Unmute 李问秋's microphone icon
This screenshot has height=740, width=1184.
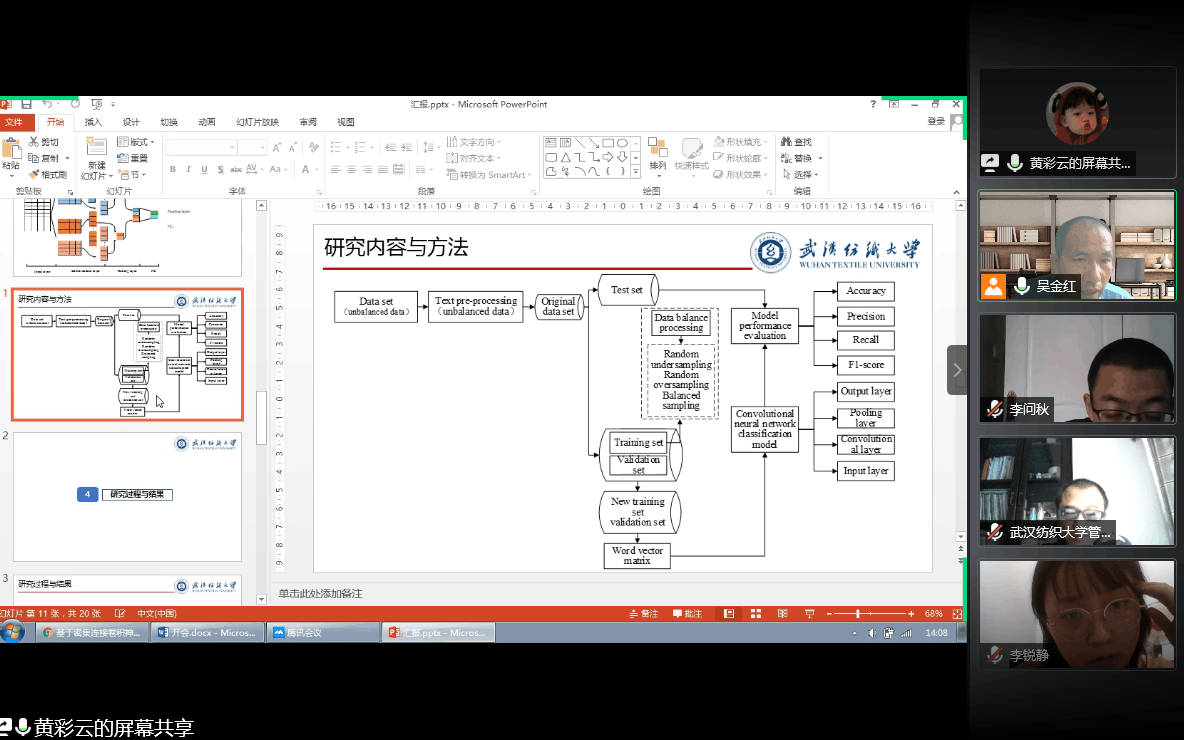pyautogui.click(x=995, y=409)
